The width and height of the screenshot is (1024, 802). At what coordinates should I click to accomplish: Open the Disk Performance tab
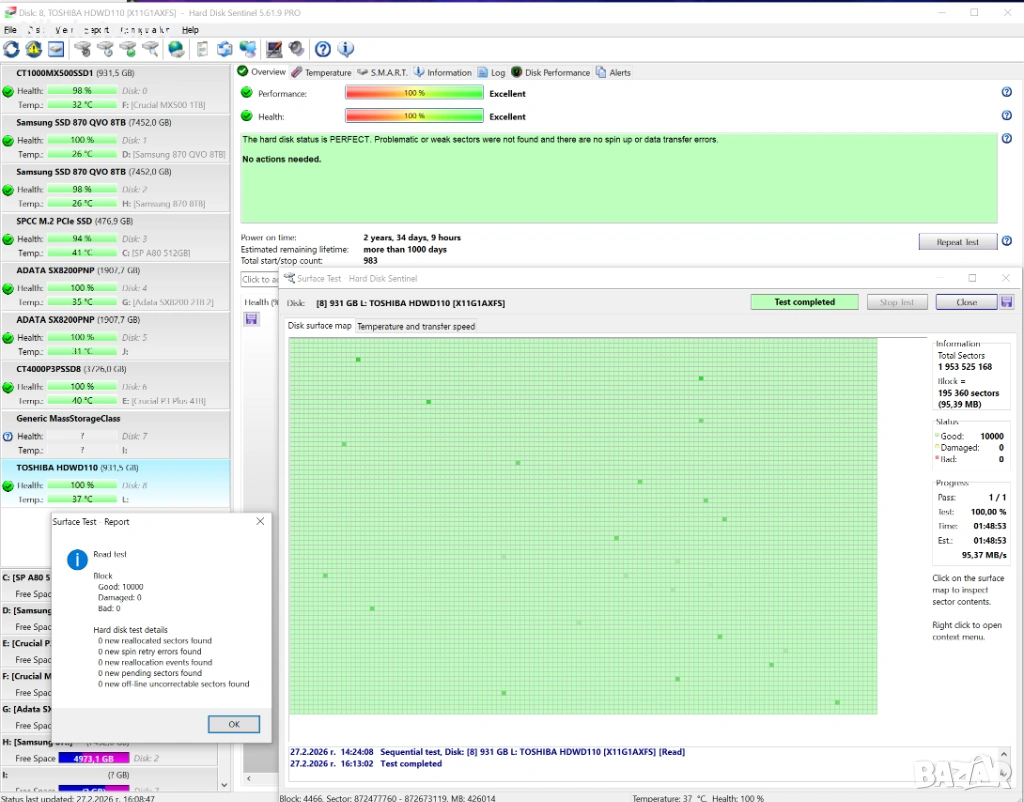tap(551, 72)
